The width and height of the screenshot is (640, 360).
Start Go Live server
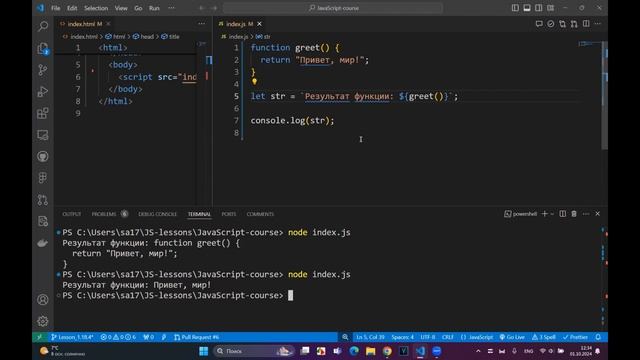(x=512, y=337)
